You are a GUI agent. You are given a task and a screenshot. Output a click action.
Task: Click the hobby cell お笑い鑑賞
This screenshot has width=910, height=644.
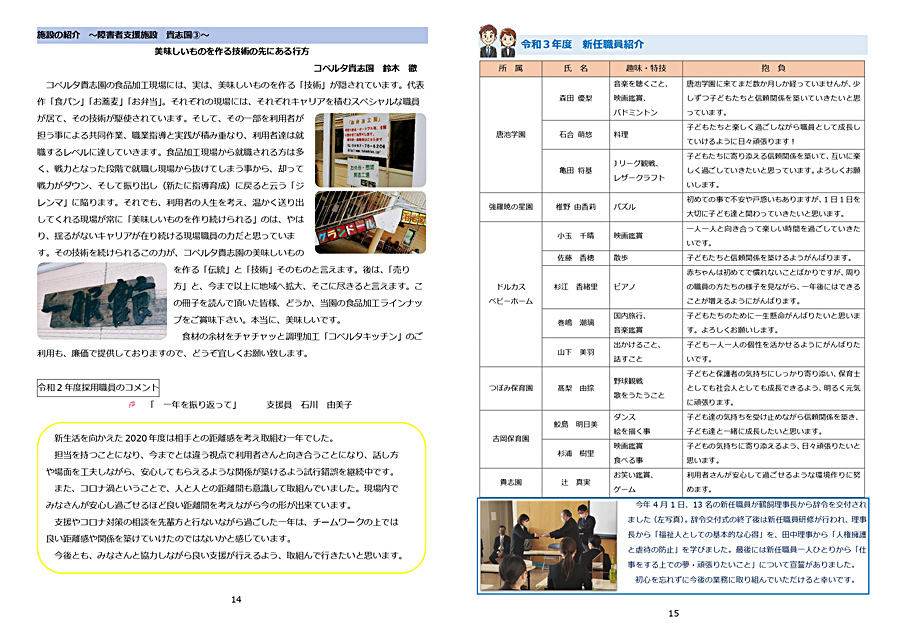click(x=634, y=476)
